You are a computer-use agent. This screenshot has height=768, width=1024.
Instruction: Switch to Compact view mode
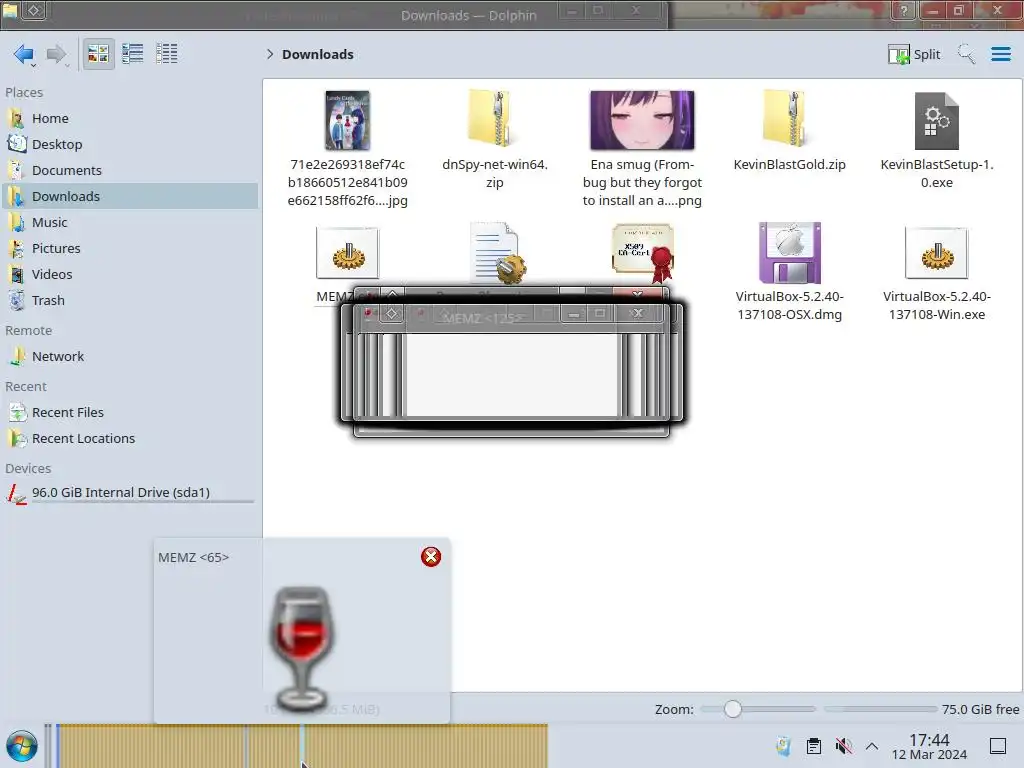[x=133, y=54]
